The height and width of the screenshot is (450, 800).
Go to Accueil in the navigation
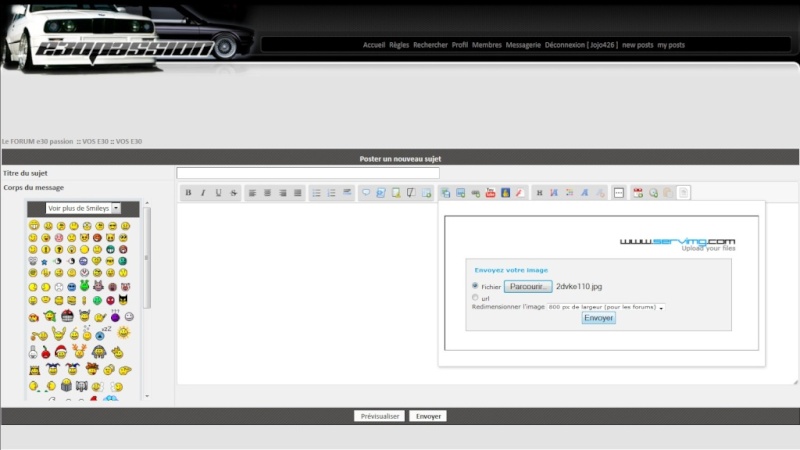[x=374, y=45]
